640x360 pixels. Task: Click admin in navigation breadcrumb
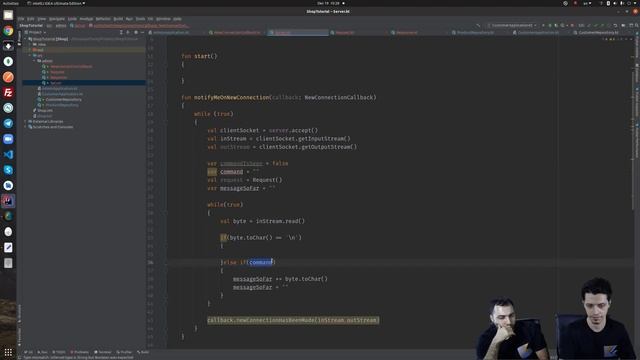61,26
